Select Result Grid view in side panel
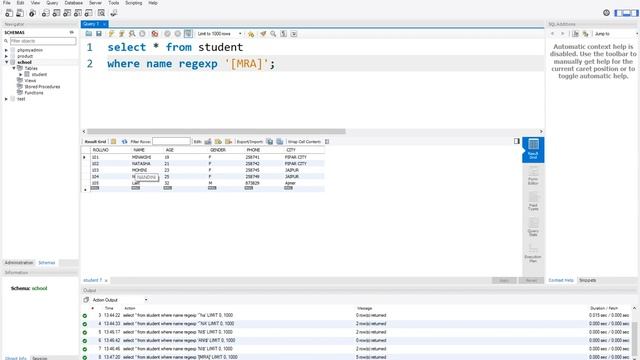Screen dimensions: 640x360 533,150
